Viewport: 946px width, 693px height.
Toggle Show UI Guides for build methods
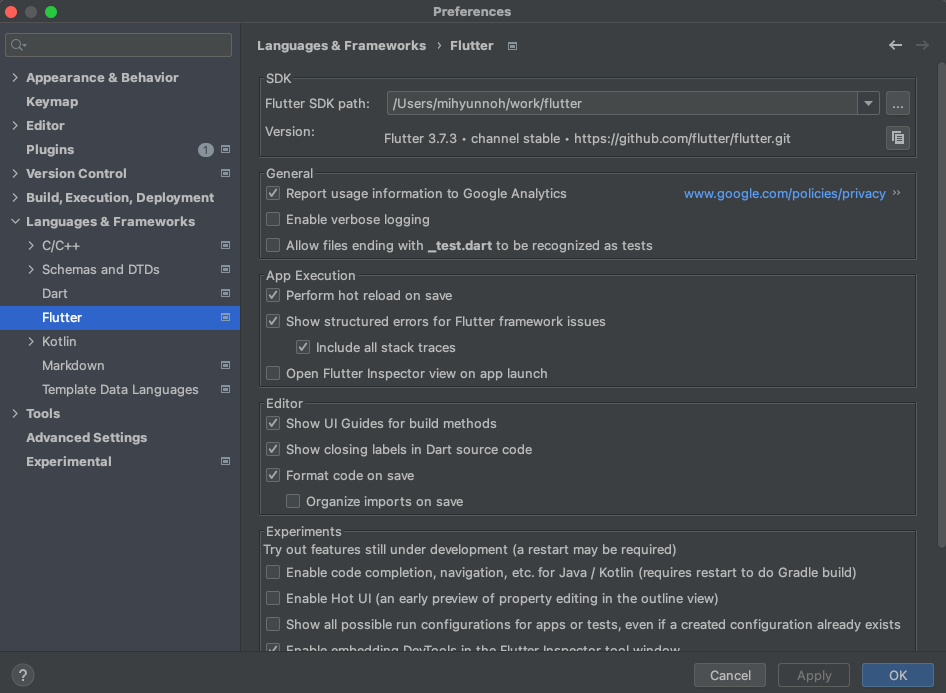pyautogui.click(x=273, y=423)
